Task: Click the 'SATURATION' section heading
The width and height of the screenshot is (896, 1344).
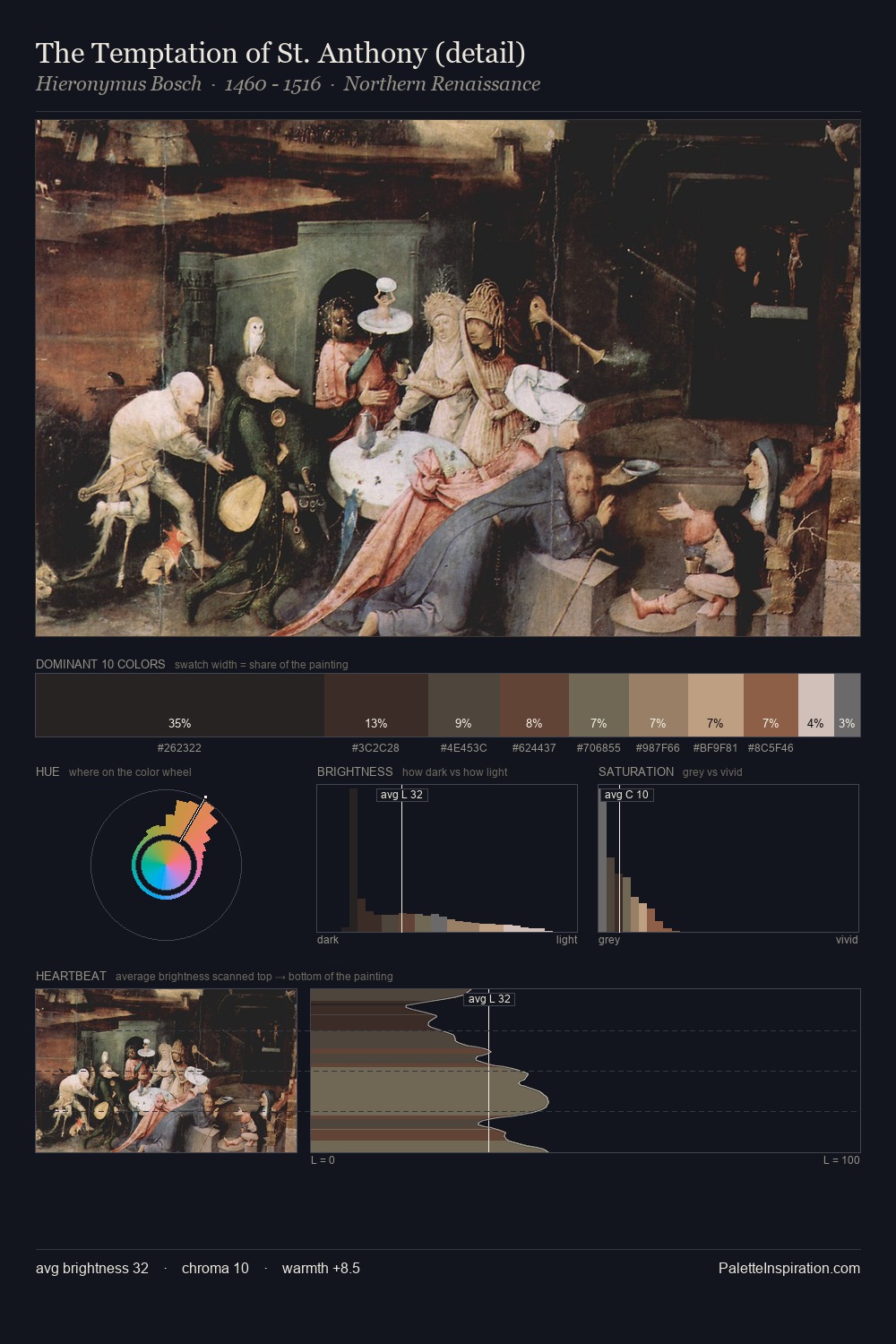Action: (636, 771)
